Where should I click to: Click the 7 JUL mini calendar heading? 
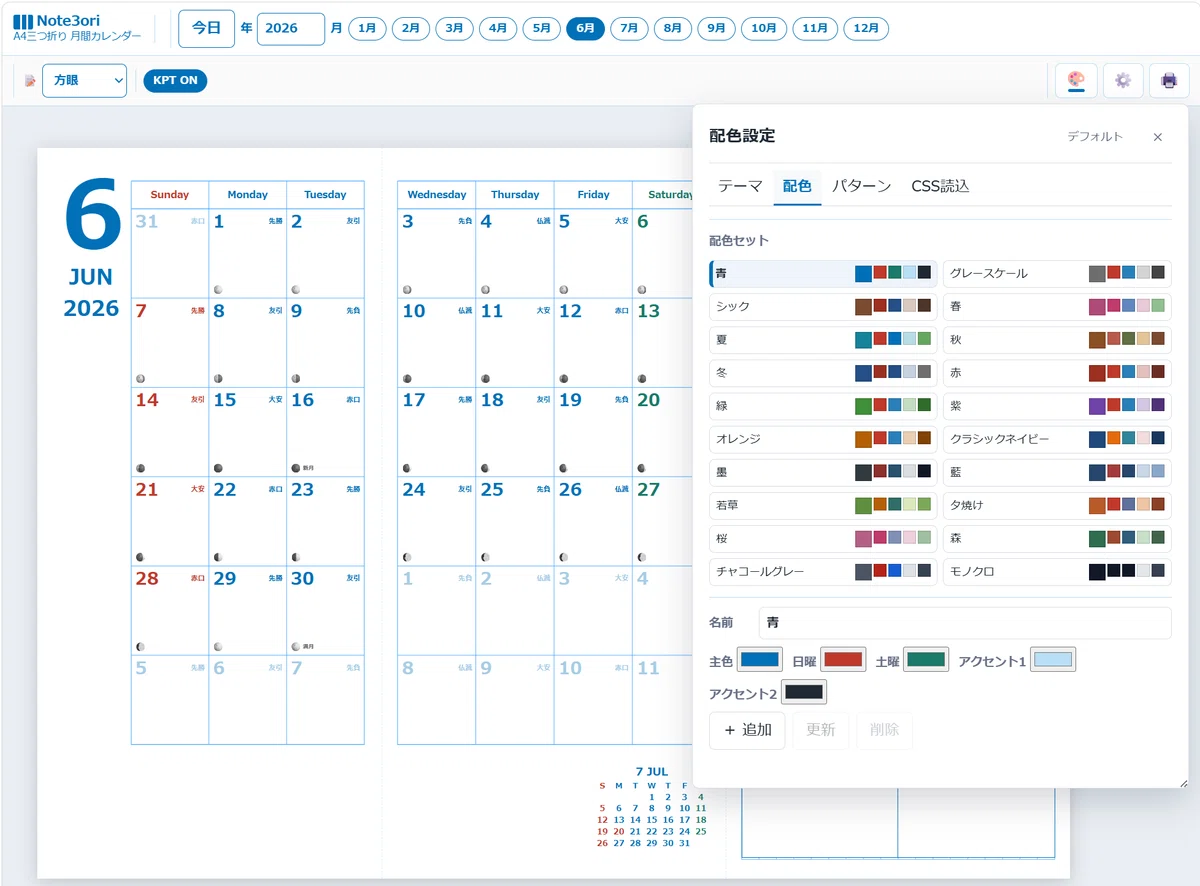(x=652, y=772)
